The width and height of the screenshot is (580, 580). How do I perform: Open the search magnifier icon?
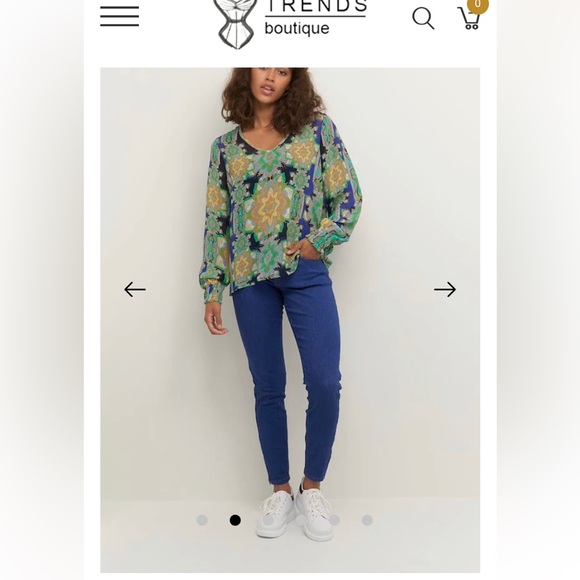[423, 18]
